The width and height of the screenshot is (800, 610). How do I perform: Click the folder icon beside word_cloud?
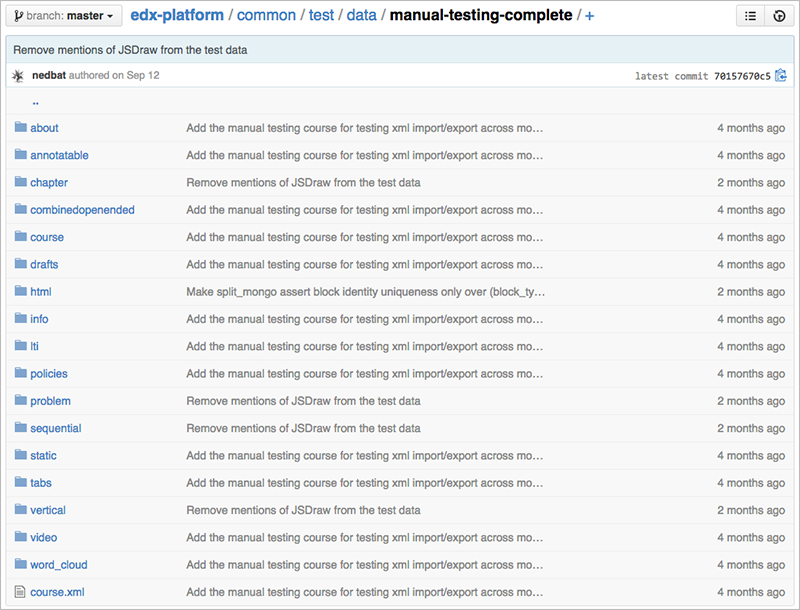[x=21, y=564]
